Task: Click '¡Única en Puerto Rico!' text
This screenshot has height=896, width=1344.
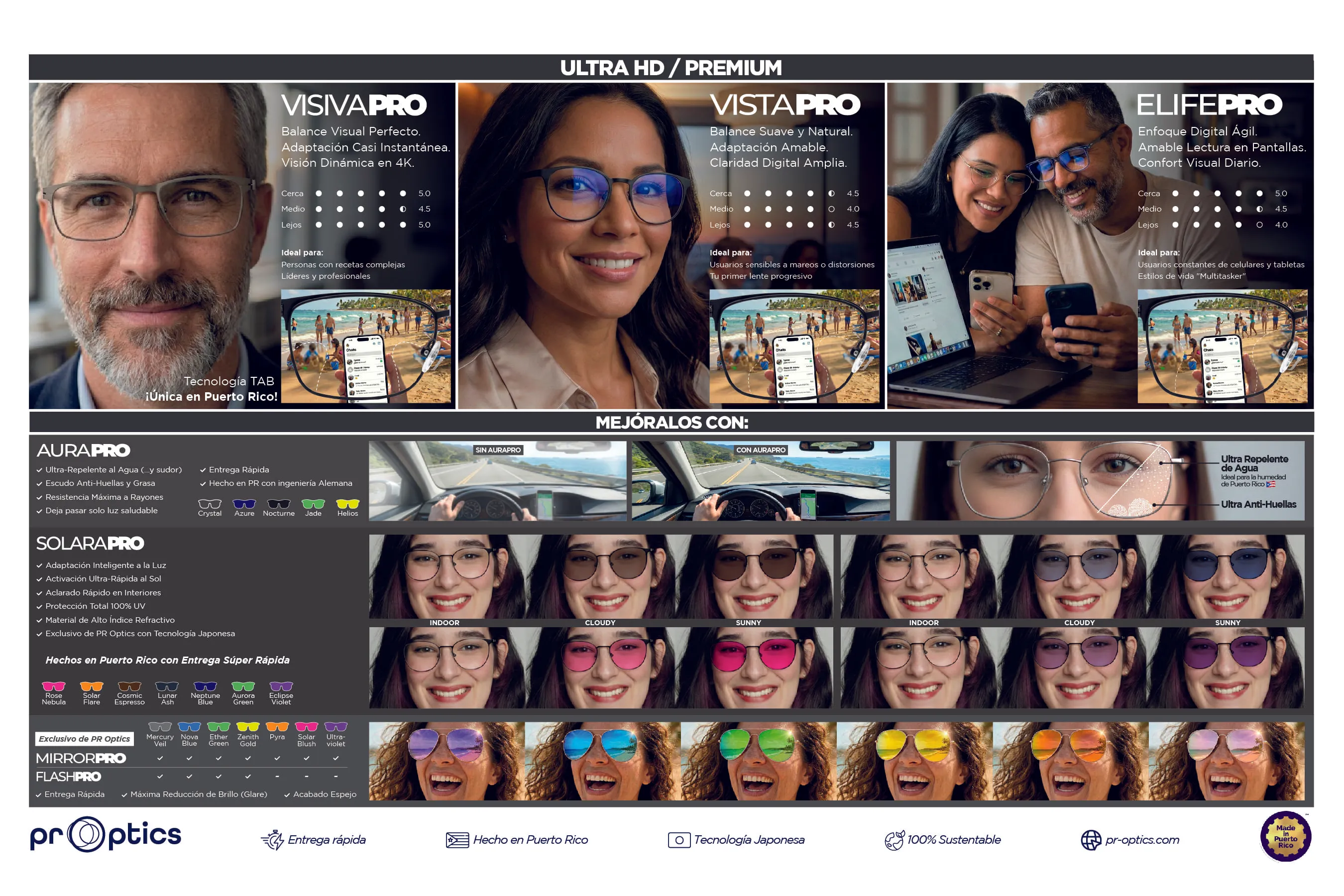Action: pyautogui.click(x=212, y=397)
